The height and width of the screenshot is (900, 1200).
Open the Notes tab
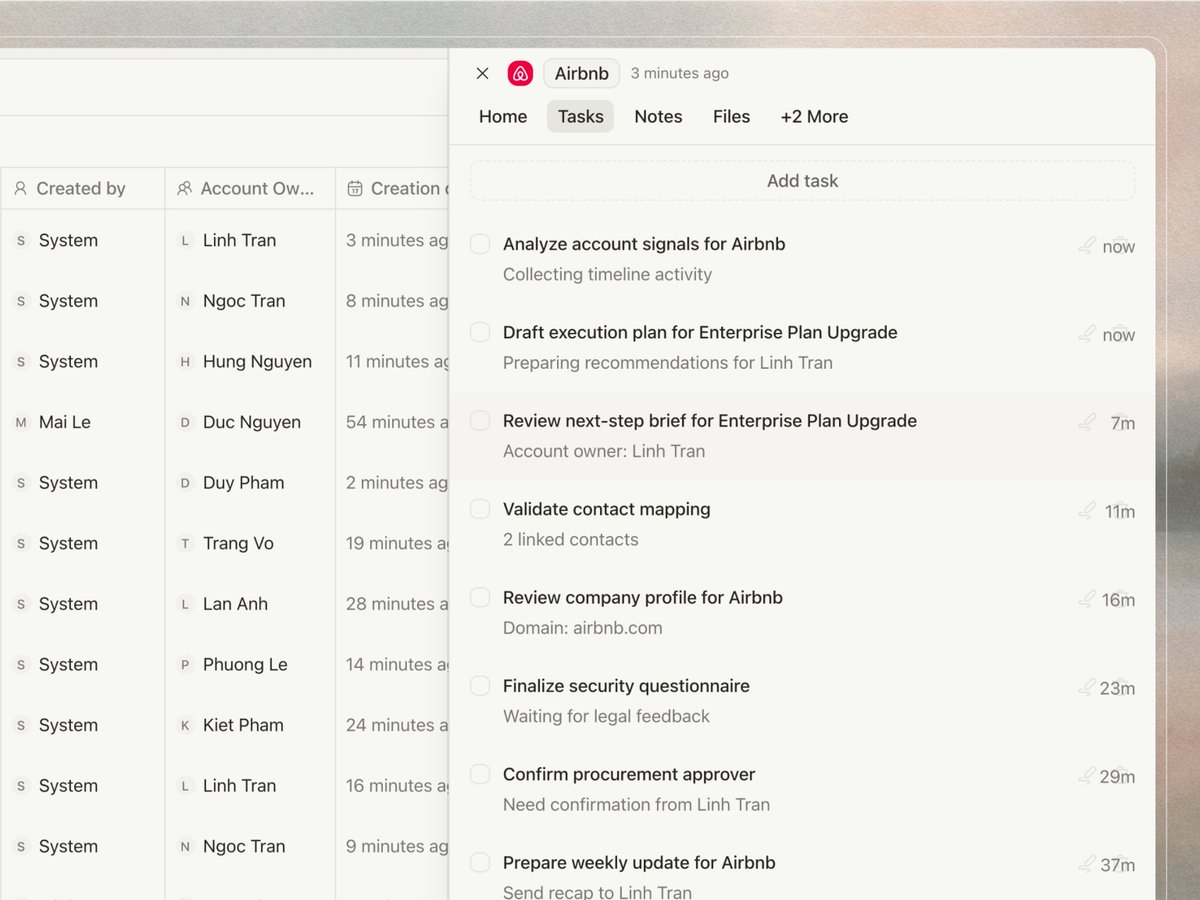(x=658, y=116)
